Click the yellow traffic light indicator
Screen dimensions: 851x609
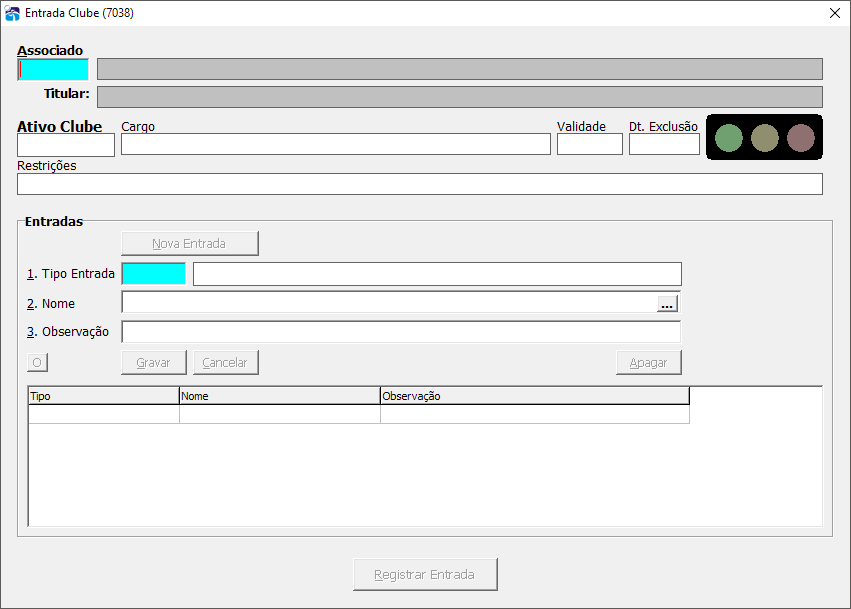tap(765, 138)
